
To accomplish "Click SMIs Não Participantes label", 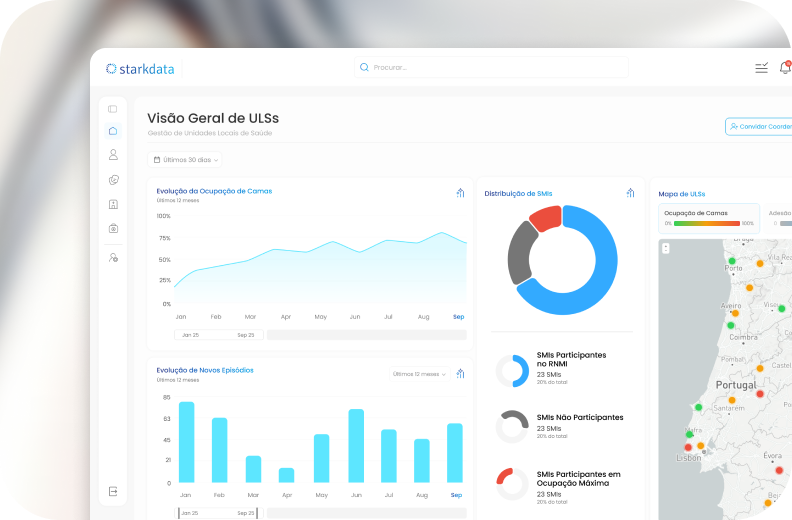I will point(580,417).
